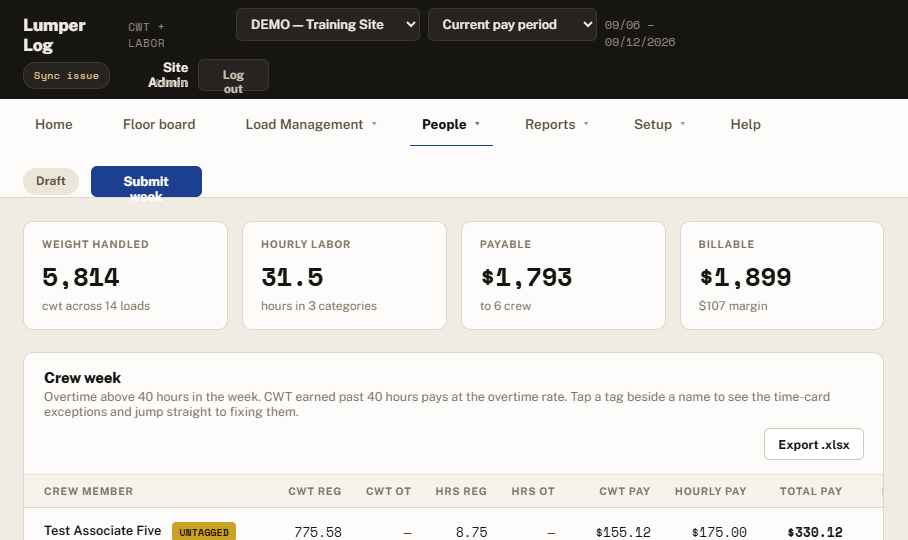Click the hours in 3 categories text
908x540 pixels.
pos(319,306)
